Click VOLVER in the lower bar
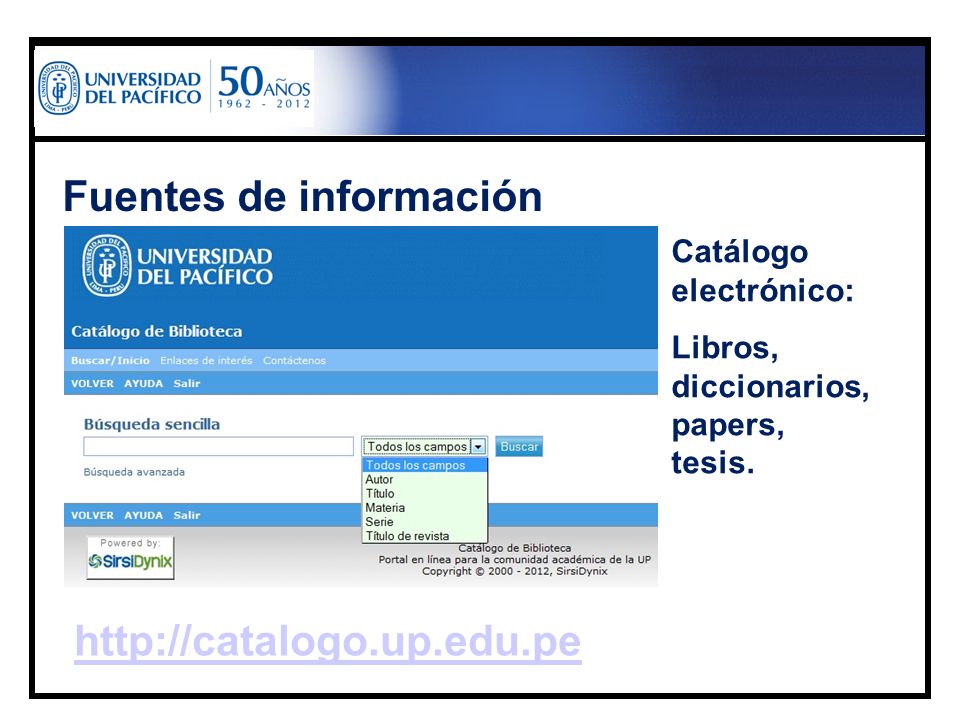960x720 pixels. pos(92,516)
